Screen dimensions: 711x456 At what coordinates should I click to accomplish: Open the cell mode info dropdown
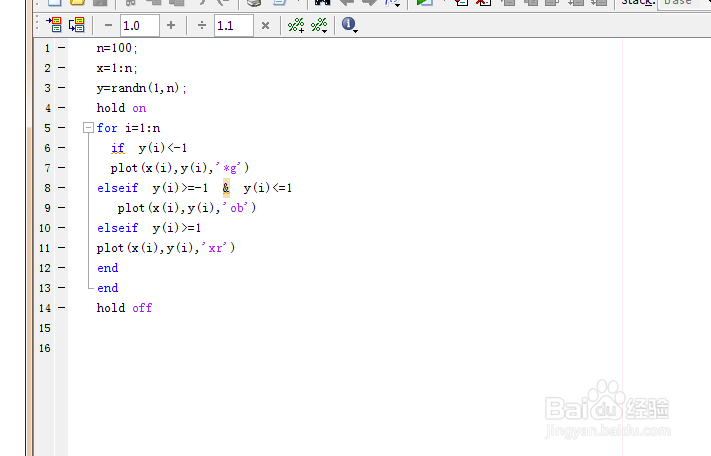click(350, 25)
